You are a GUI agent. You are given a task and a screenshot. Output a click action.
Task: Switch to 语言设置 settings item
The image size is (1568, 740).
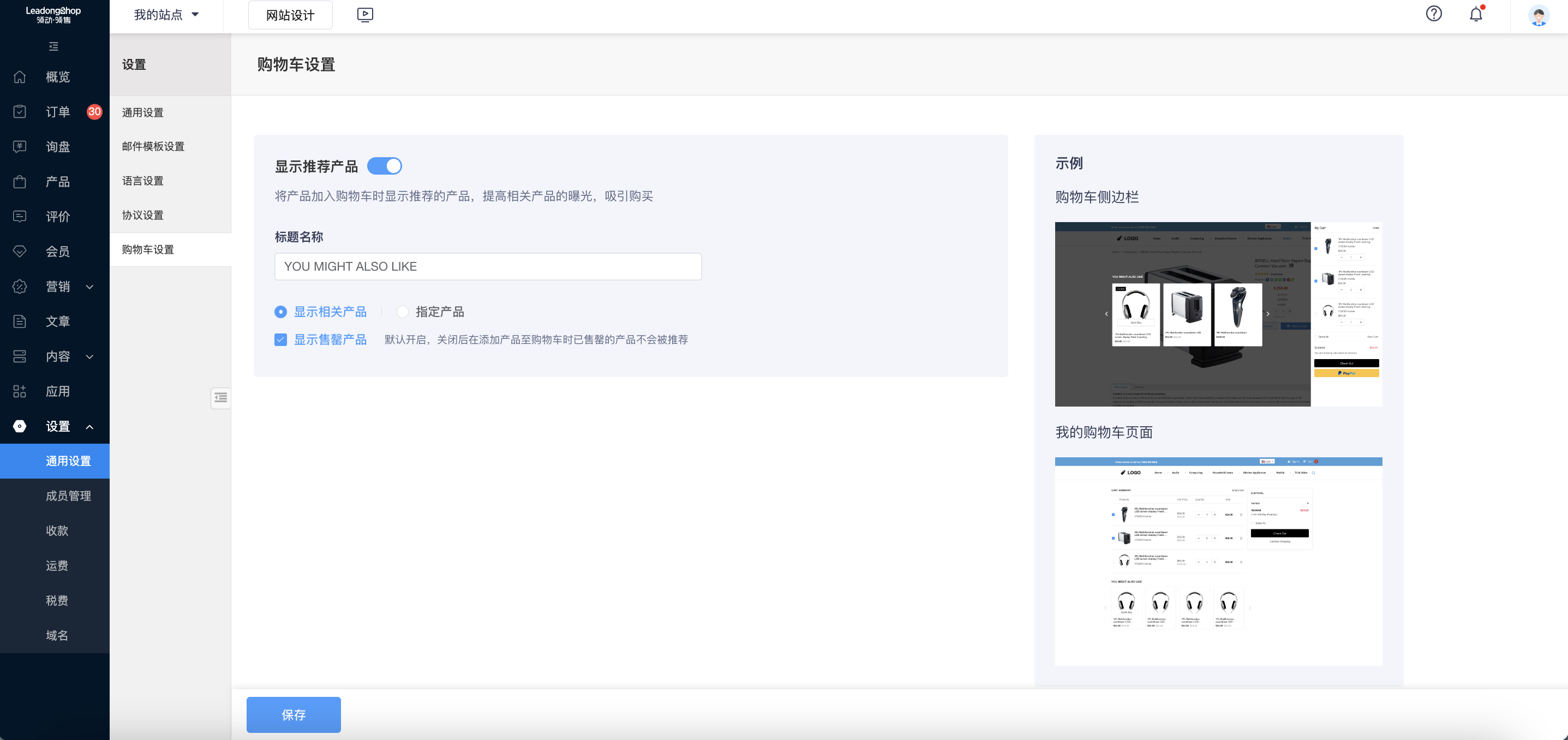coord(142,180)
